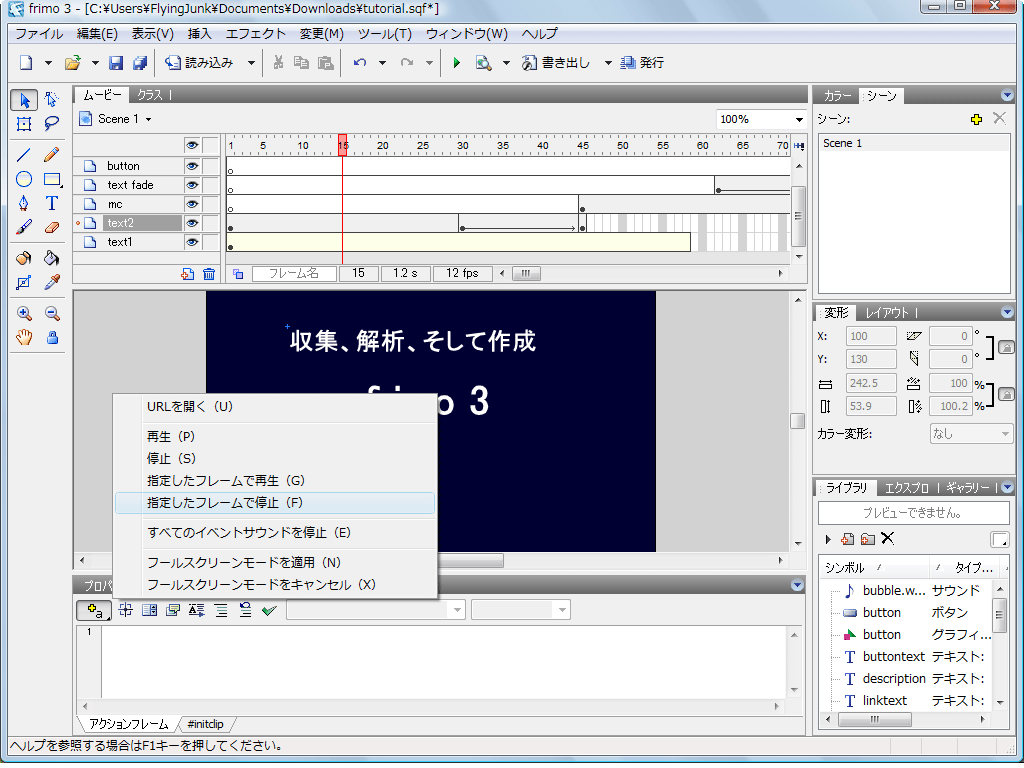
Task: Select the Text tool
Action: pyautogui.click(x=52, y=203)
